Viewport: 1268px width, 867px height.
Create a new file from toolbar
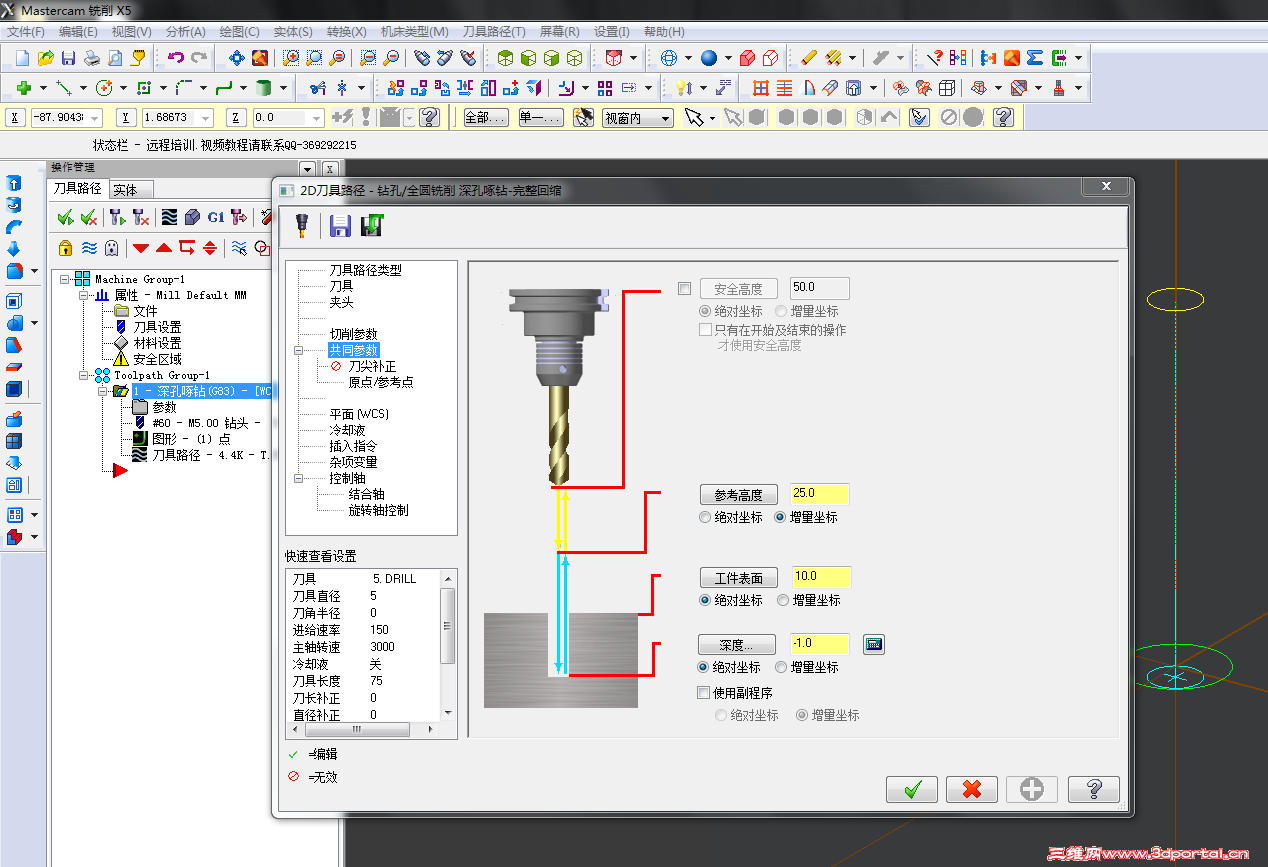click(22, 58)
